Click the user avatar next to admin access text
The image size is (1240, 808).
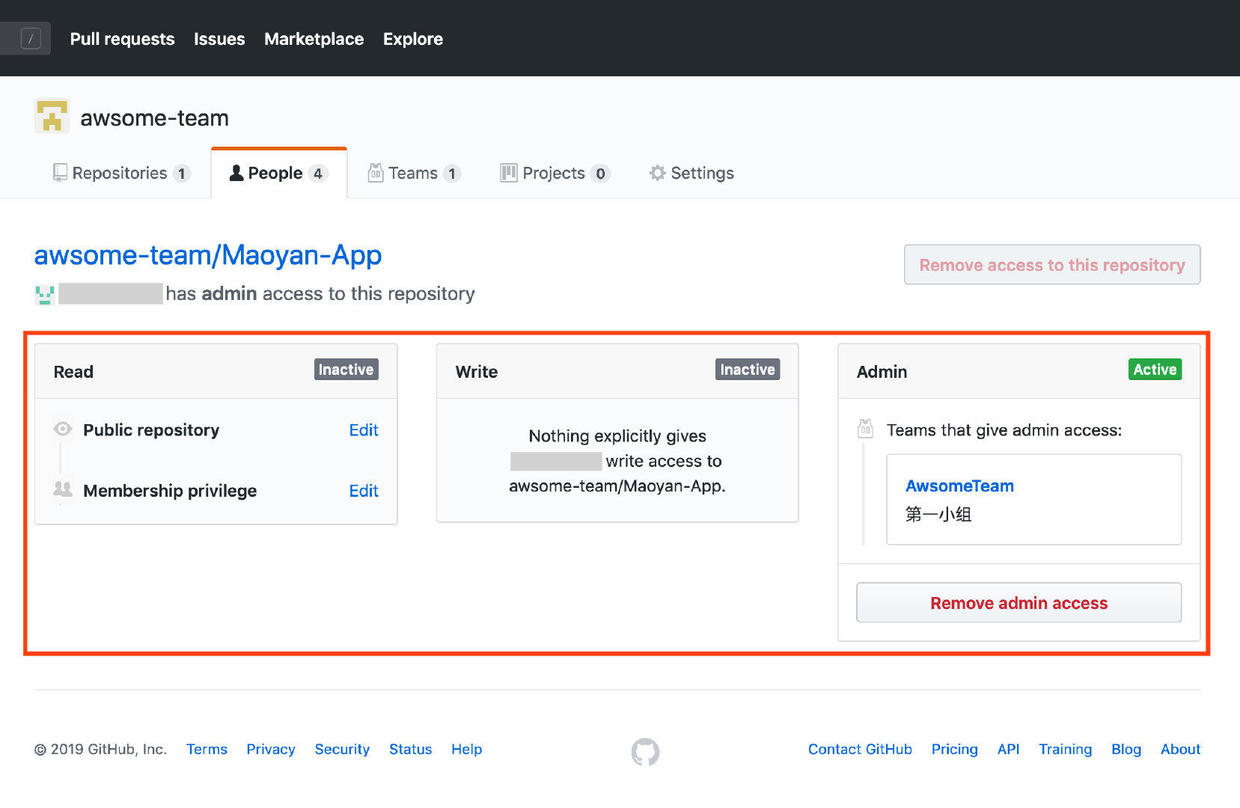[45, 294]
